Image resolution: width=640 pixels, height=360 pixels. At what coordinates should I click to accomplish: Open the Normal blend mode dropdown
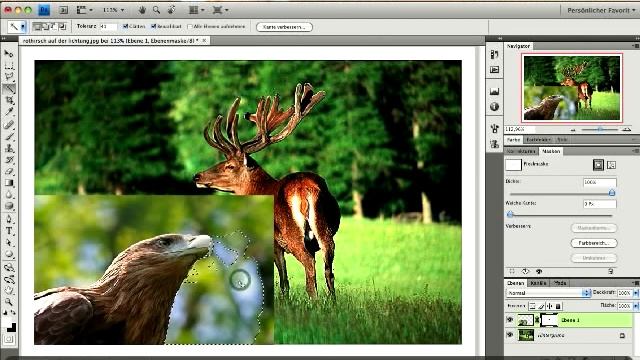click(x=549, y=293)
